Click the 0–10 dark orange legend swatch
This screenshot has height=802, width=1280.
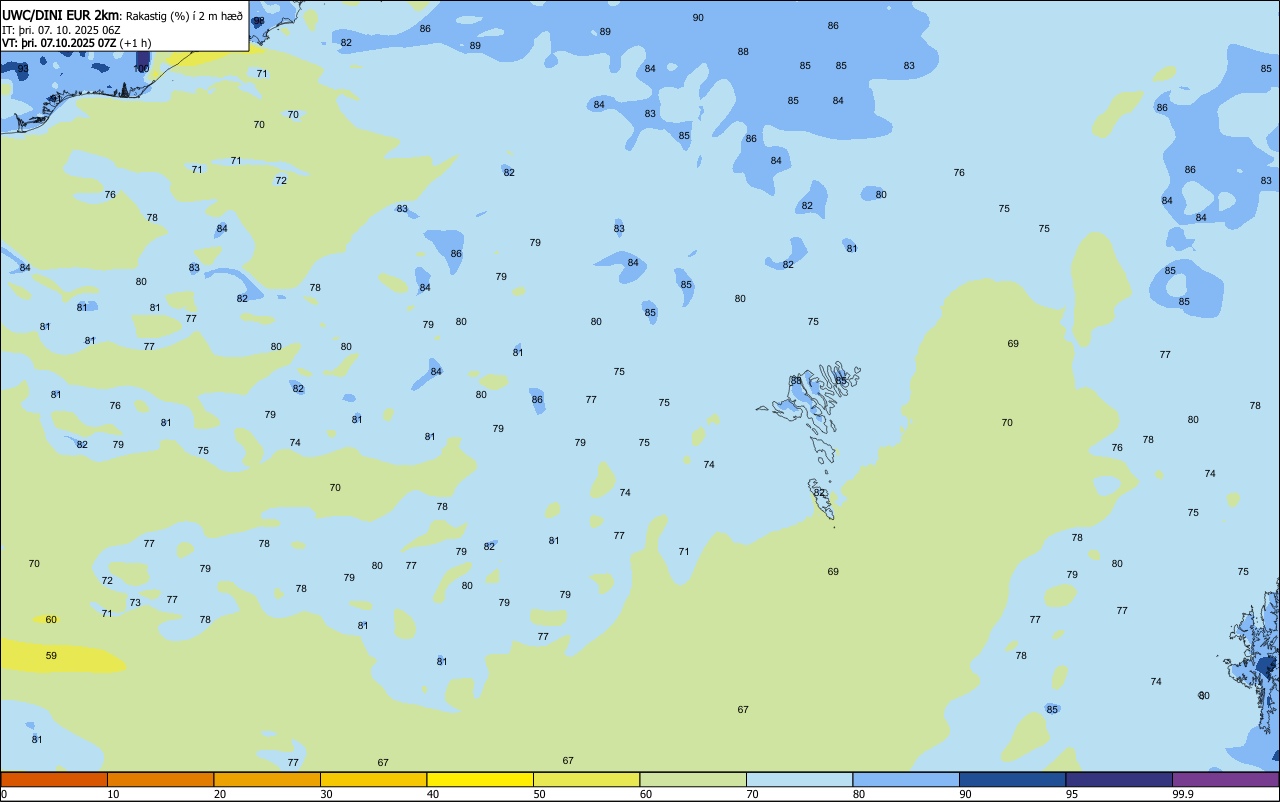(x=54, y=779)
